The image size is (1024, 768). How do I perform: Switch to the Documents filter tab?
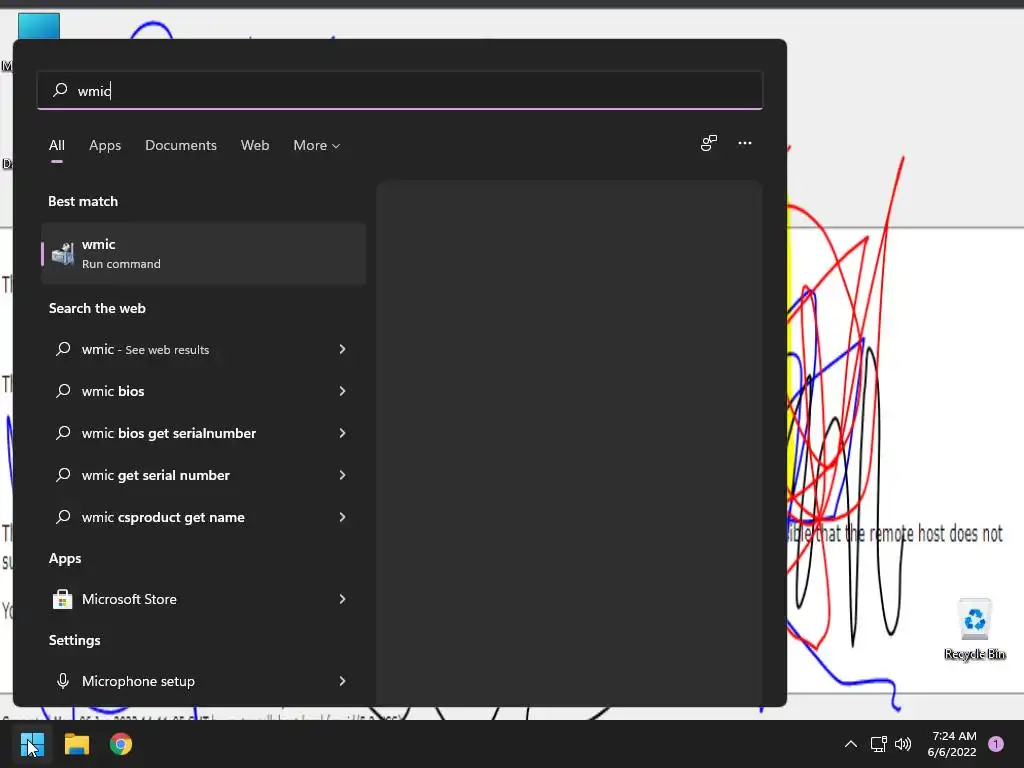click(181, 145)
